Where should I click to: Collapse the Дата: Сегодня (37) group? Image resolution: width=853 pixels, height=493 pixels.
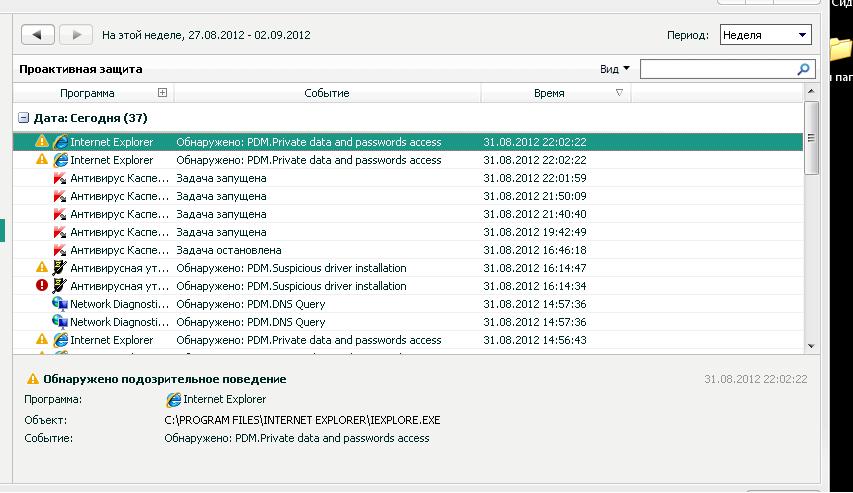(23, 118)
